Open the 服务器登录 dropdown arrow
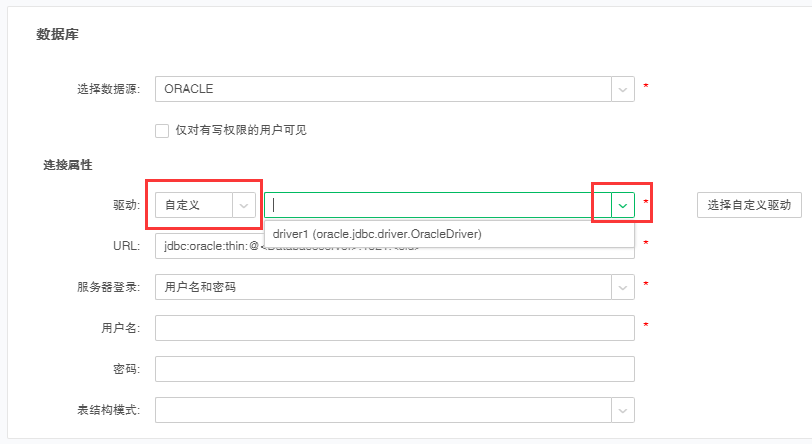 (622, 287)
